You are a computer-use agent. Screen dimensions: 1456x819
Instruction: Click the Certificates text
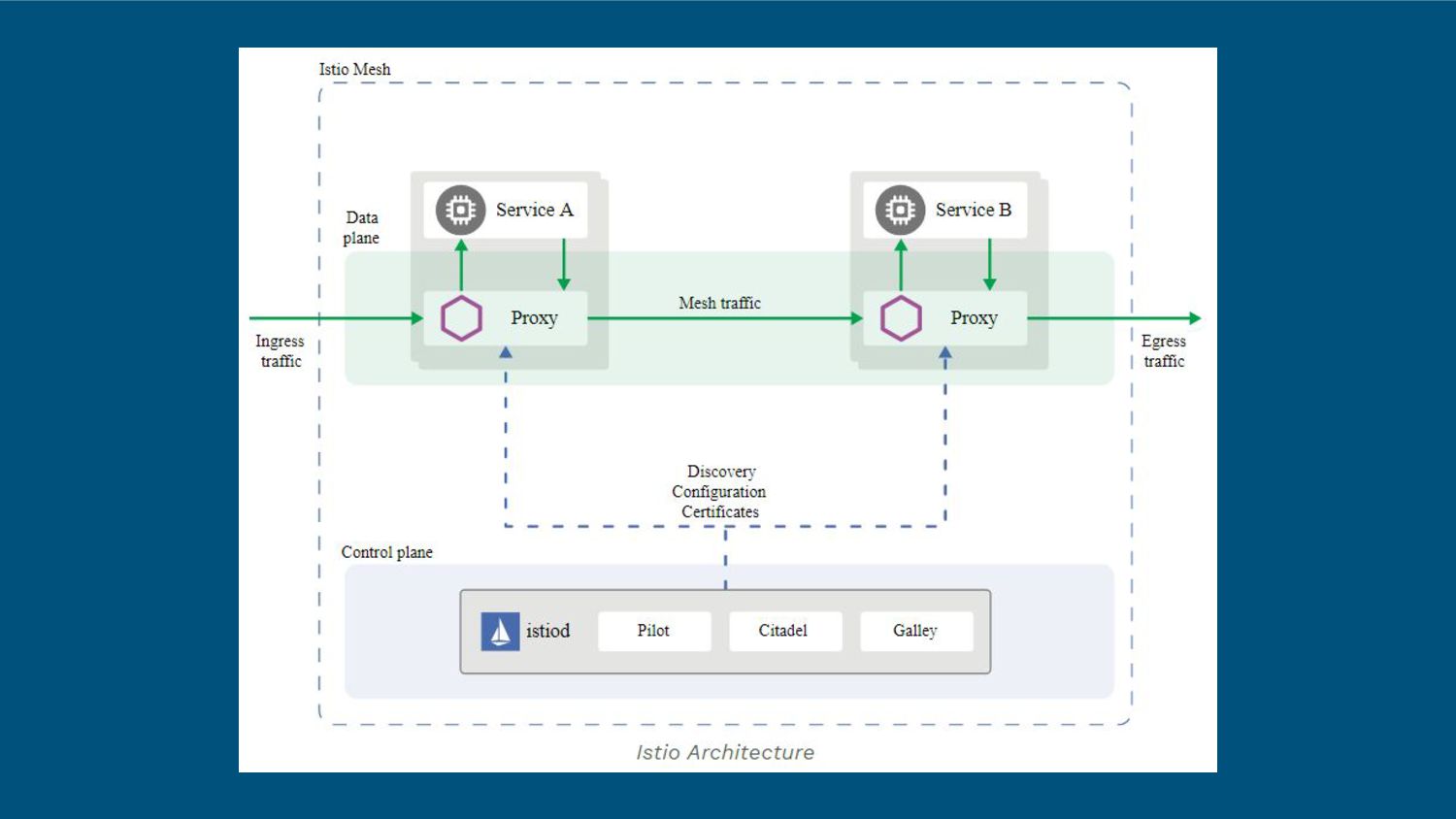(720, 511)
